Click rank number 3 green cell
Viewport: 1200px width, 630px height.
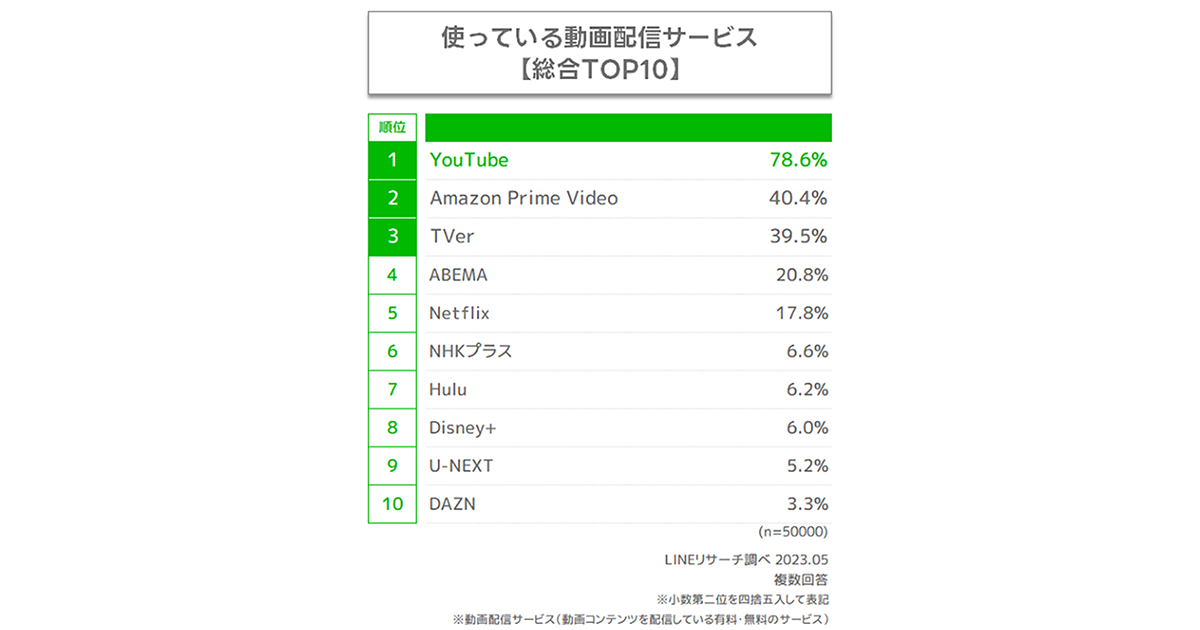click(392, 236)
